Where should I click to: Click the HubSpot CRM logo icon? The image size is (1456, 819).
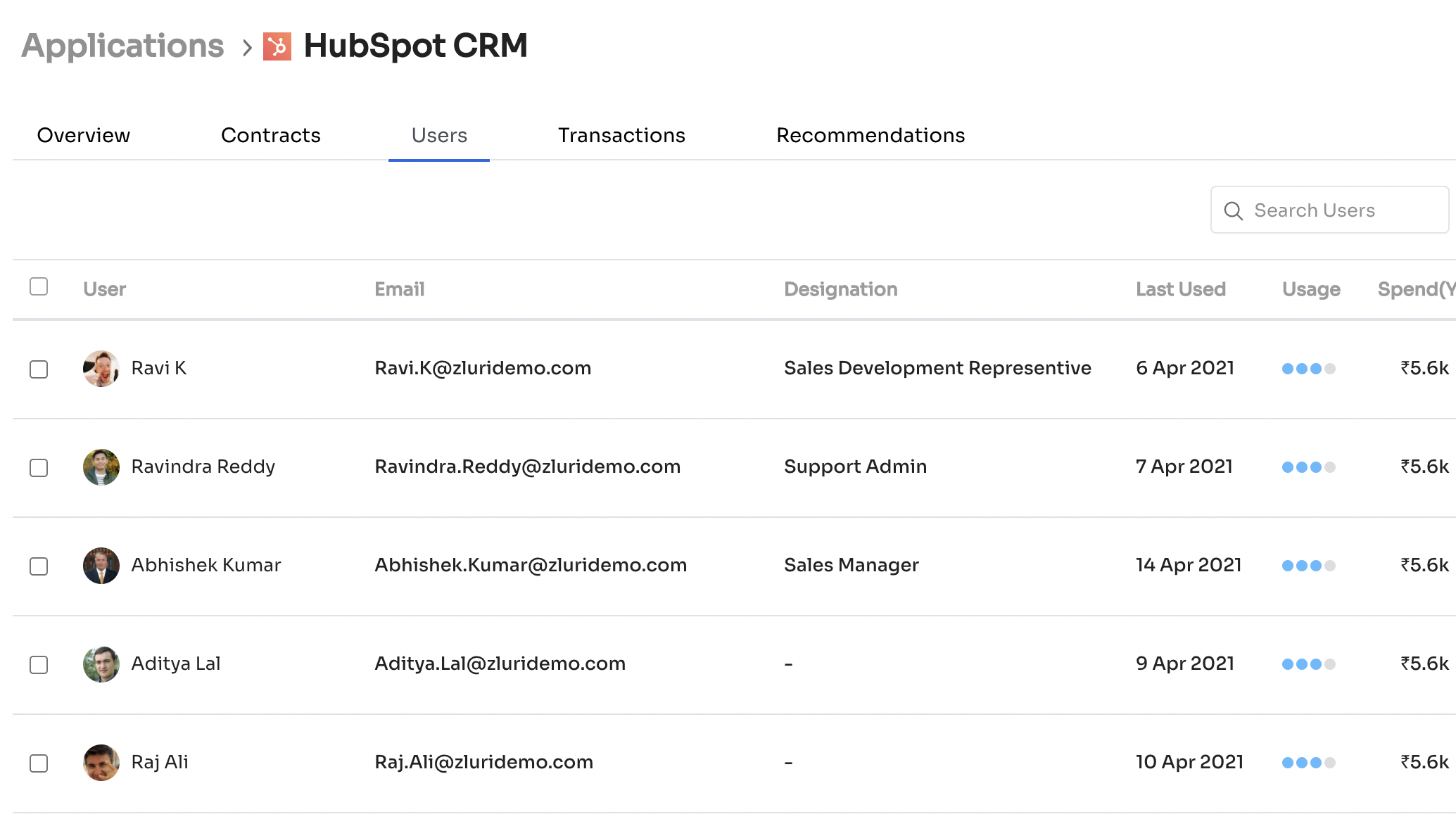(x=277, y=47)
